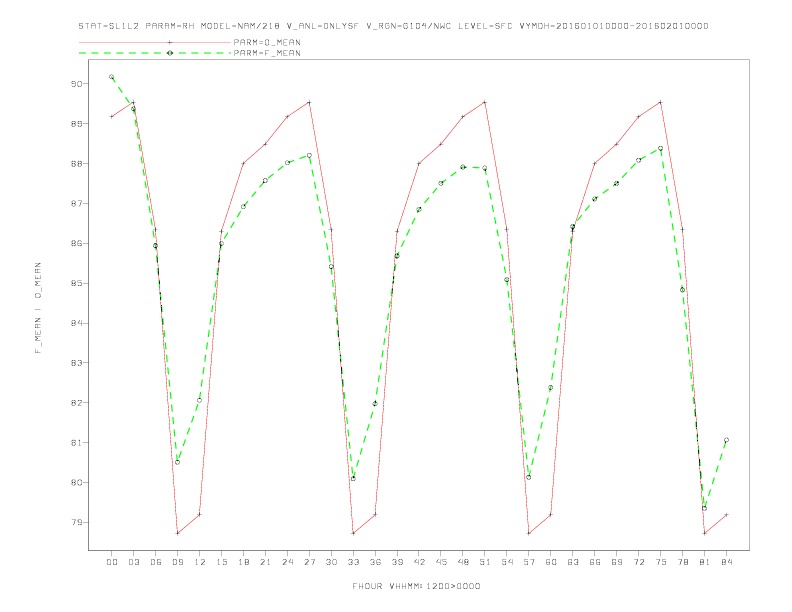The height and width of the screenshot is (612, 792).
Task: Click x-axis tick label 18
Action: [x=243, y=562]
